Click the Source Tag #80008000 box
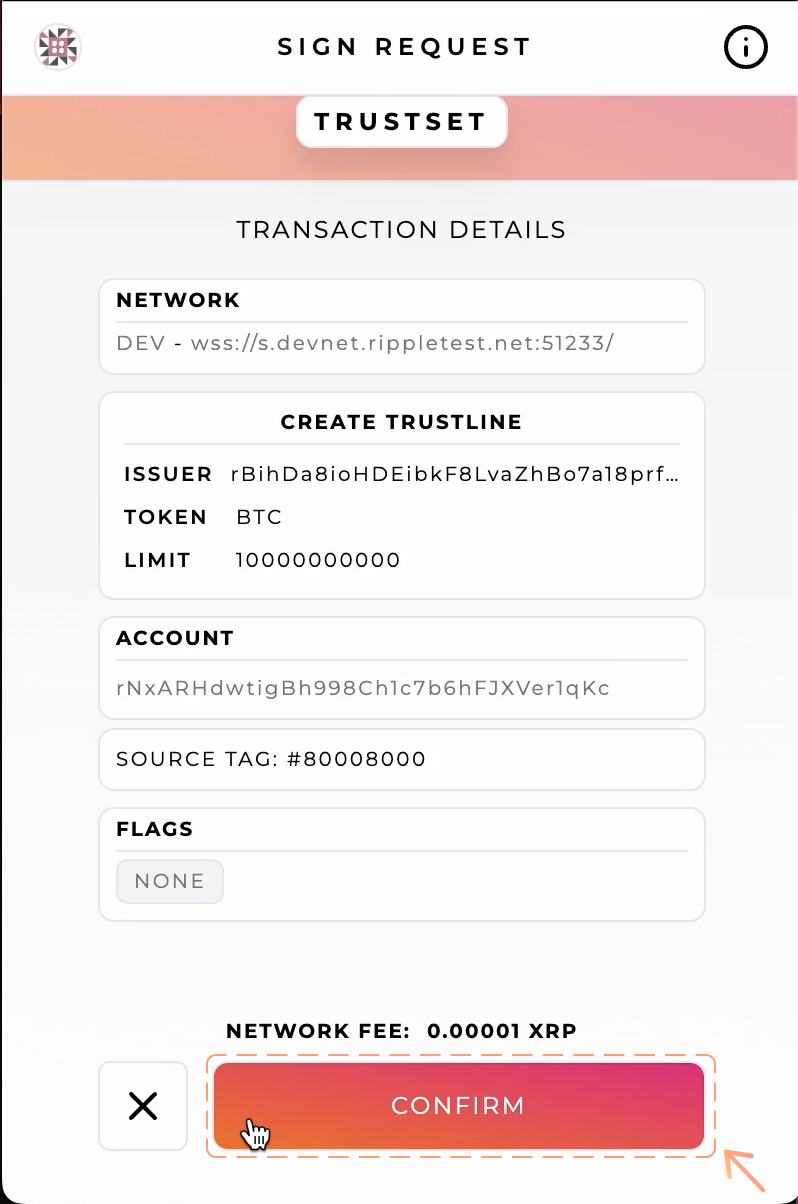Screen dimensions: 798x1204 point(401,759)
